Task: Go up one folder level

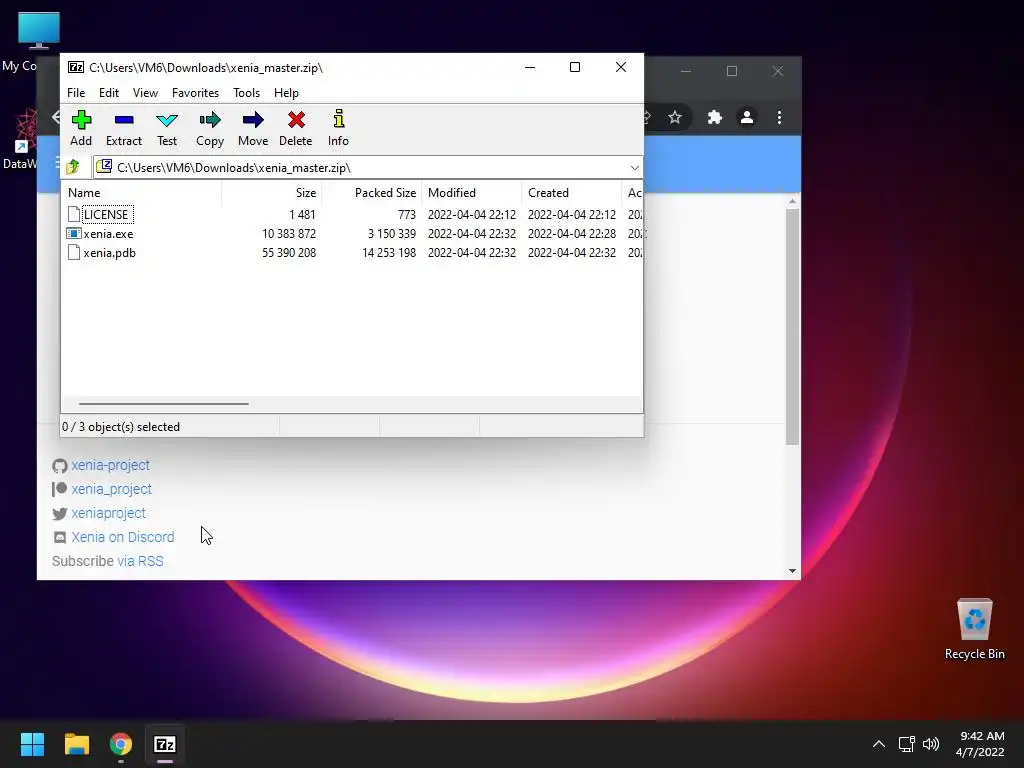Action: 73,167
